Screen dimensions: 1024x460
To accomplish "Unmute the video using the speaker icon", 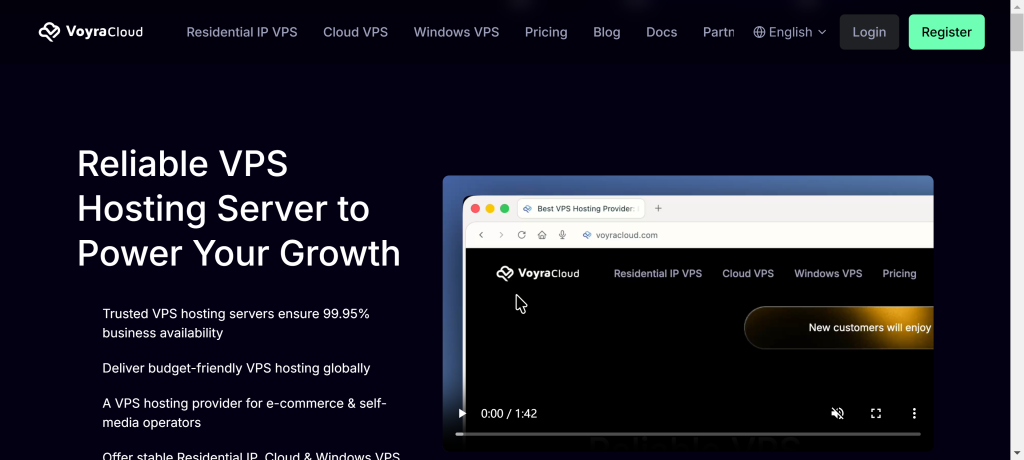I will click(x=838, y=413).
